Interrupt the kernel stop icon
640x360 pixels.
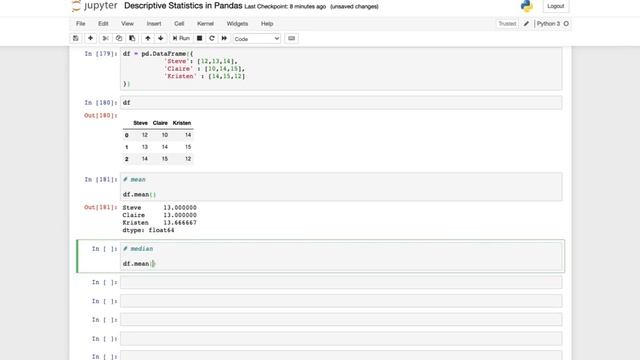click(x=200, y=38)
